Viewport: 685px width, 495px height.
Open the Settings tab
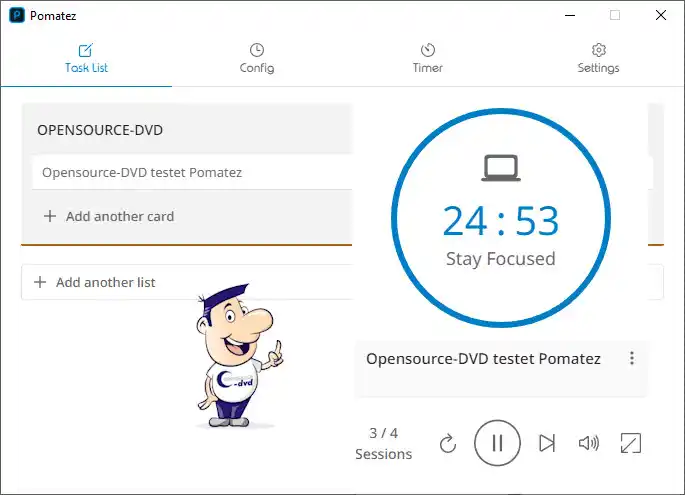(x=599, y=59)
